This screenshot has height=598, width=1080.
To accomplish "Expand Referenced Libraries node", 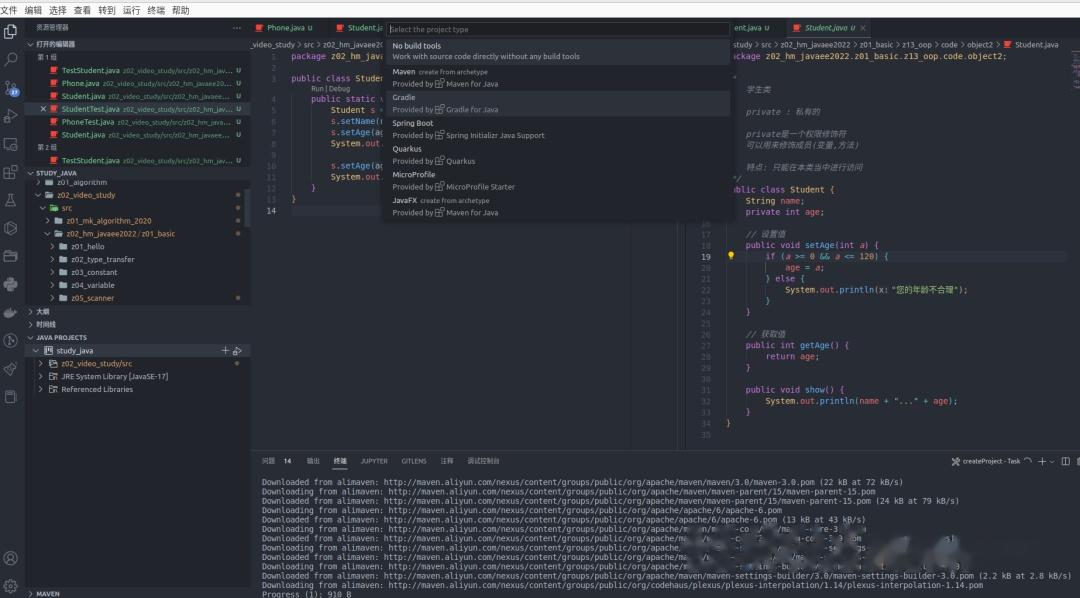I will click(41, 389).
